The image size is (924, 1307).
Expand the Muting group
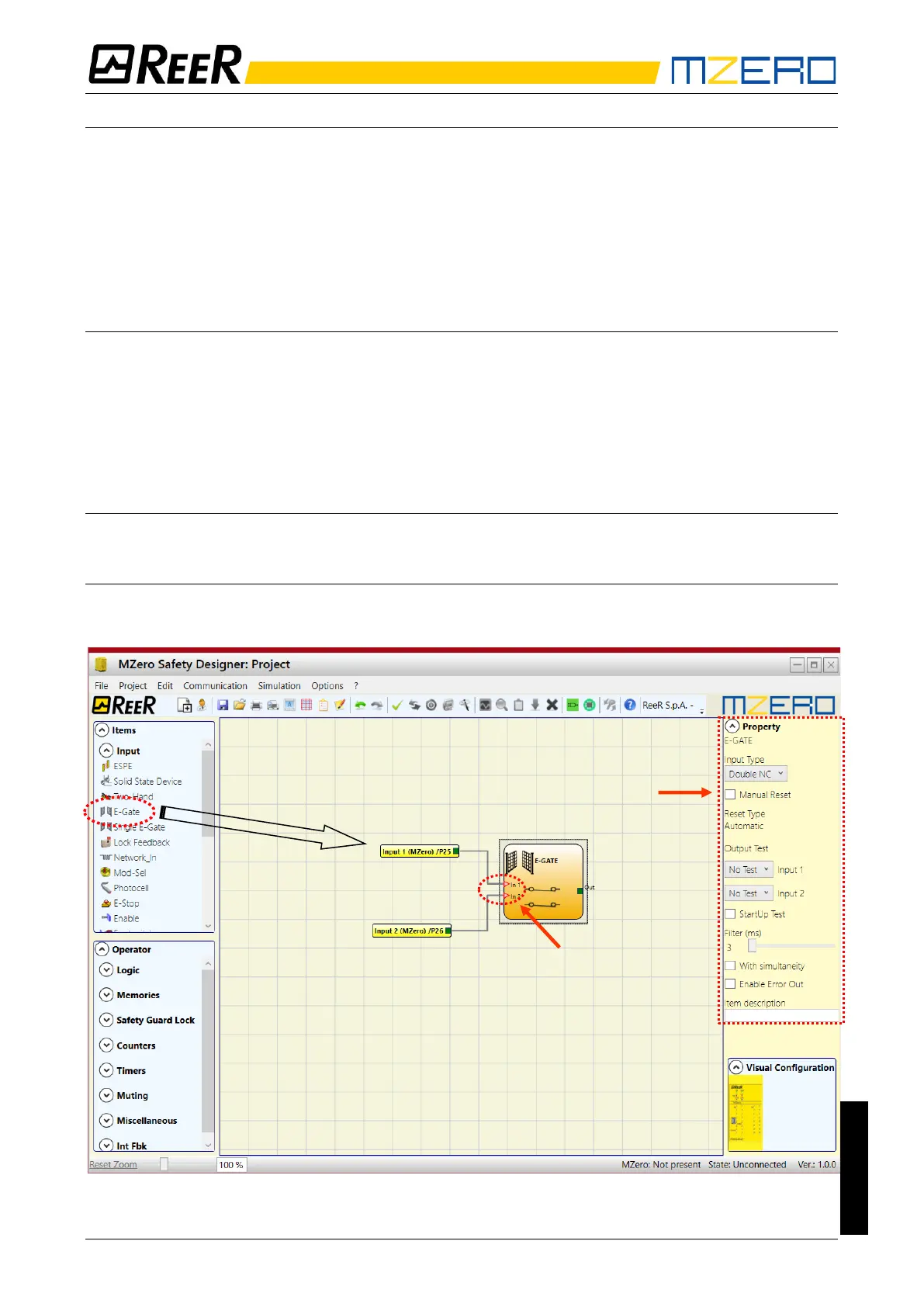pos(106,1095)
